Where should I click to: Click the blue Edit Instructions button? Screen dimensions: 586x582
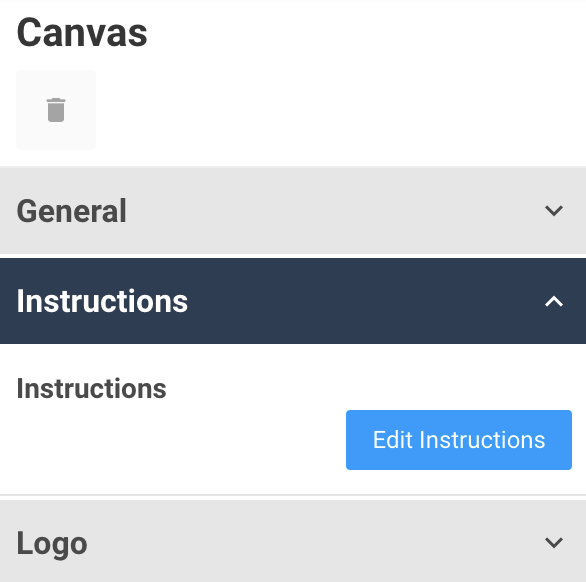point(459,440)
